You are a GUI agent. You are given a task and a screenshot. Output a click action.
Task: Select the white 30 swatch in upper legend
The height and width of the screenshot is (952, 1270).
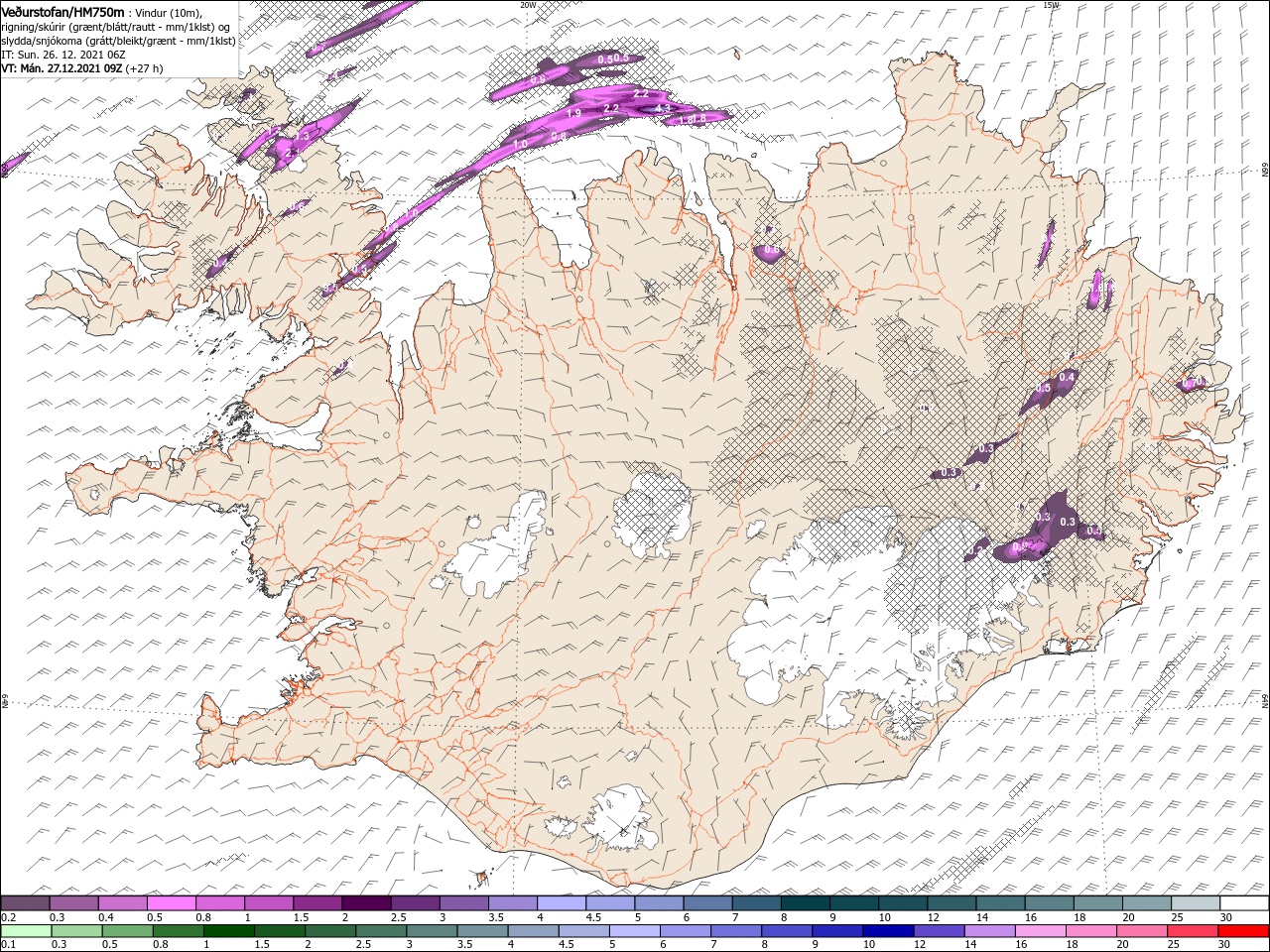pyautogui.click(x=1243, y=903)
